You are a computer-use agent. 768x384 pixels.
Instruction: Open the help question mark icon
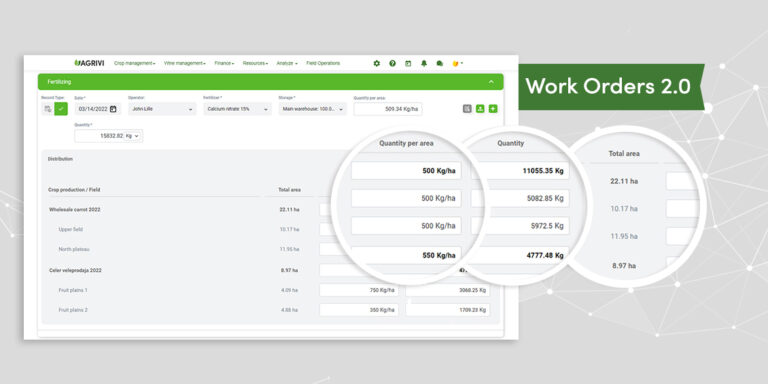pos(392,63)
